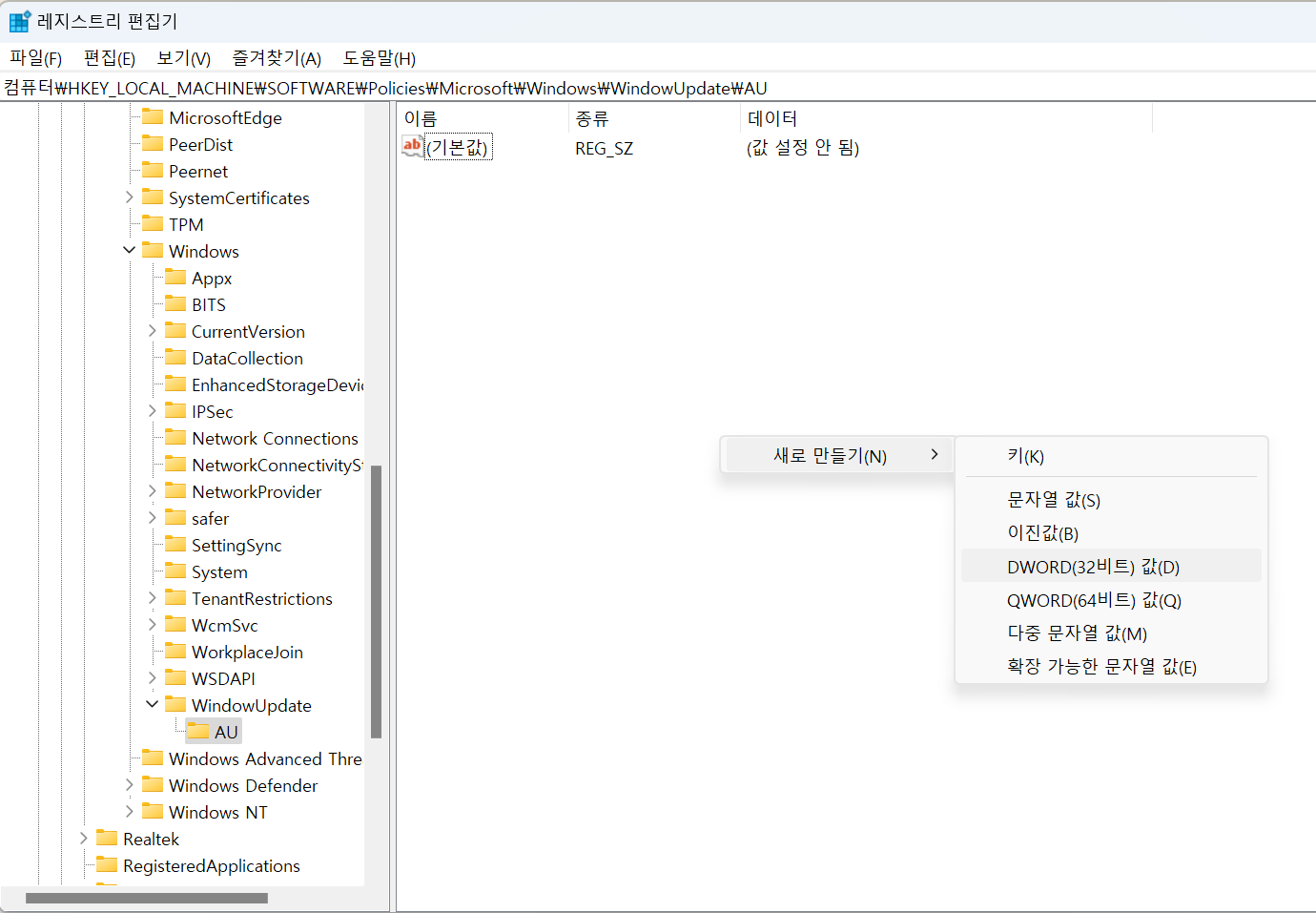Click the PeerDist folder icon

click(x=153, y=143)
